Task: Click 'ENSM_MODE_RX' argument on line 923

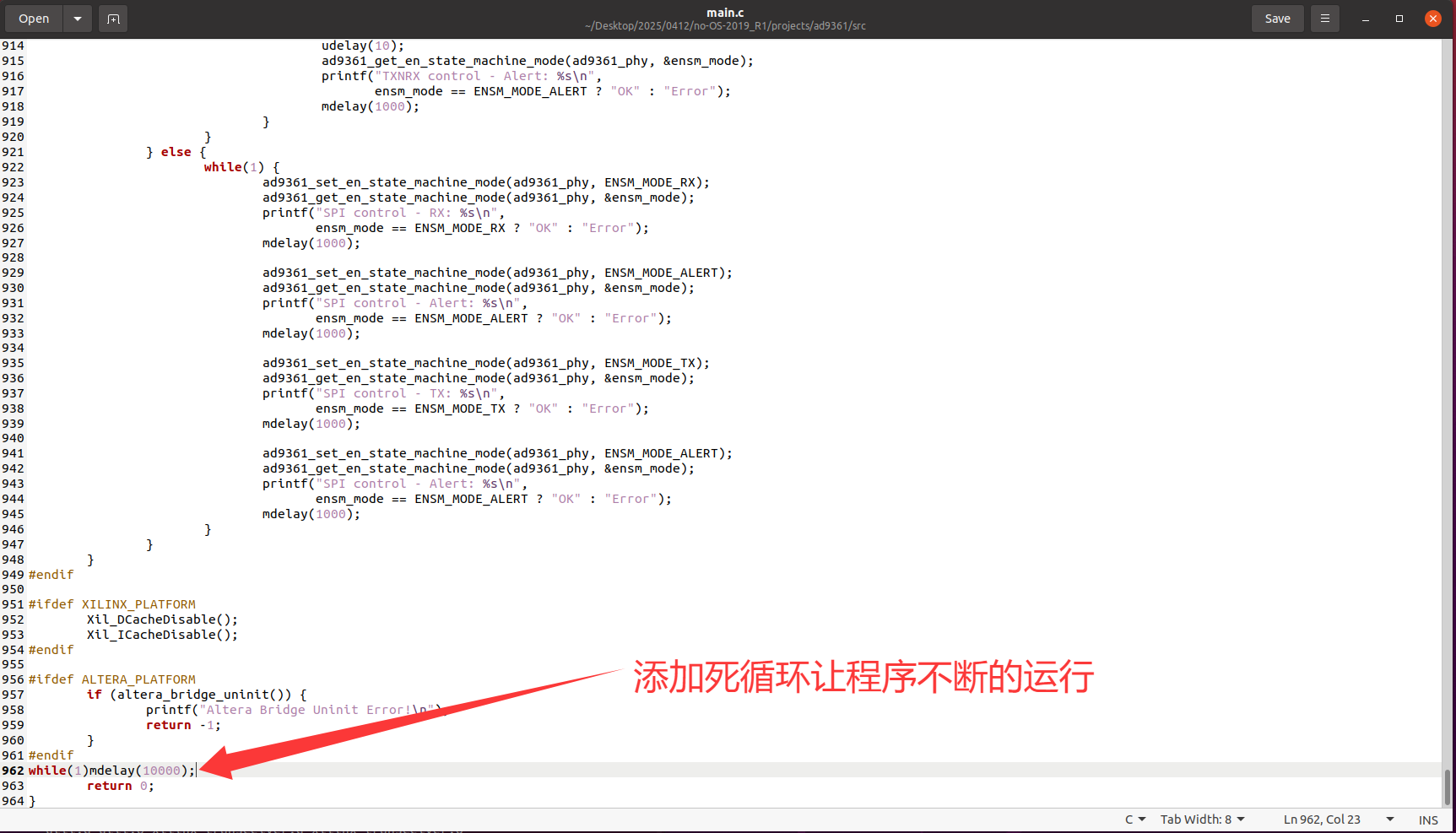Action: coord(650,182)
